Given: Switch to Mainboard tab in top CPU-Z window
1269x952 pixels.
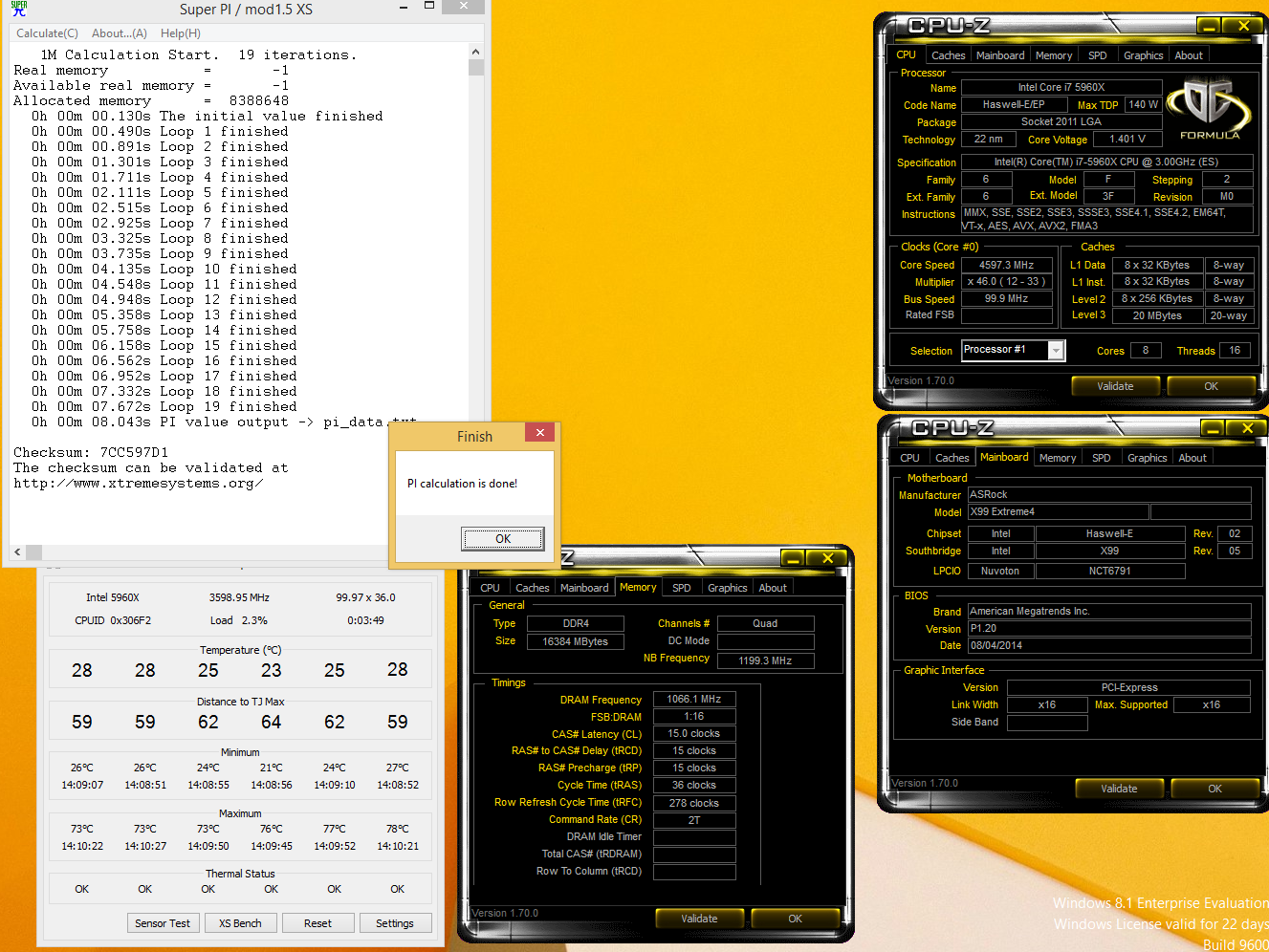Looking at the screenshot, I should pos(1000,55).
